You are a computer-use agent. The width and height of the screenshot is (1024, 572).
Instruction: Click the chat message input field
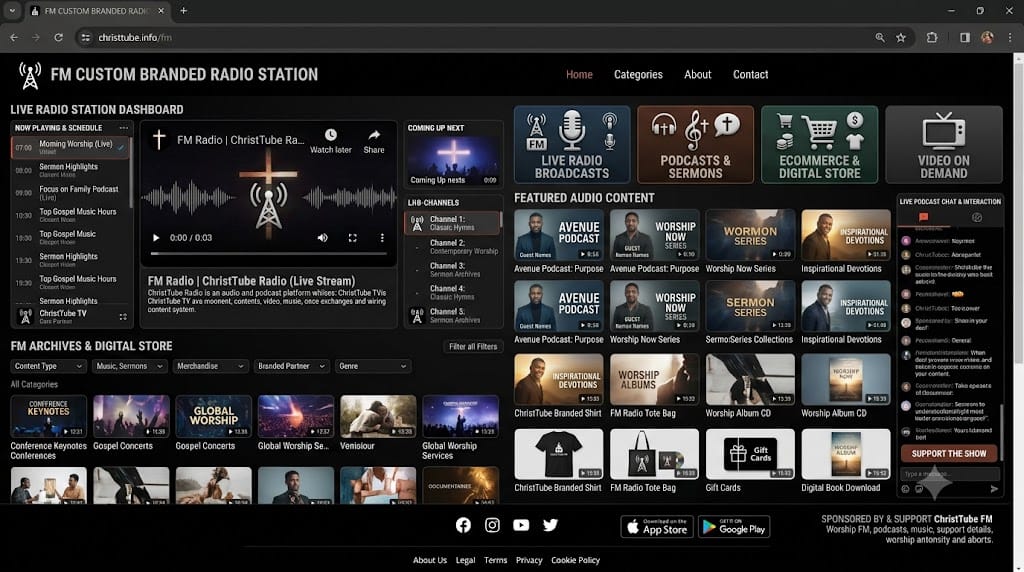point(949,474)
